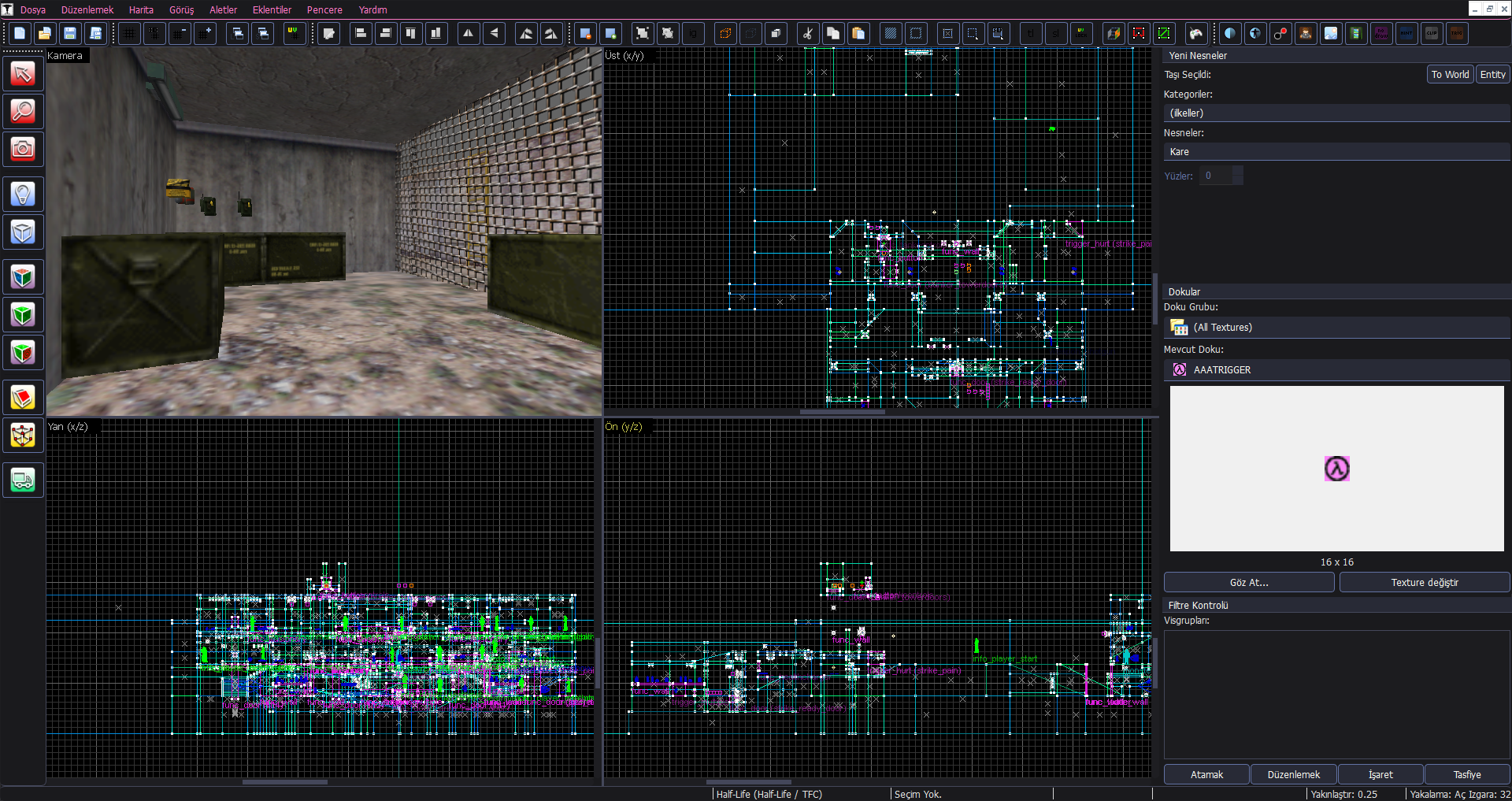
Task: Toggle the HINT brushes filter button
Action: (1406, 33)
